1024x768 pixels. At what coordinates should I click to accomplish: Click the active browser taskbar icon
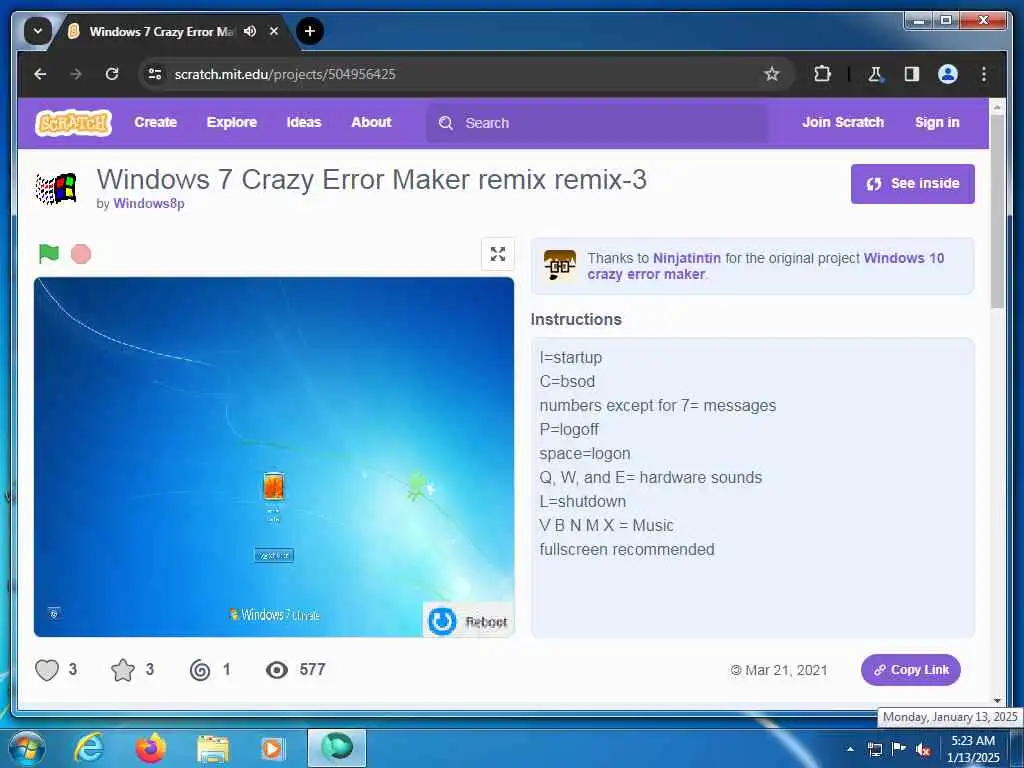tap(337, 748)
